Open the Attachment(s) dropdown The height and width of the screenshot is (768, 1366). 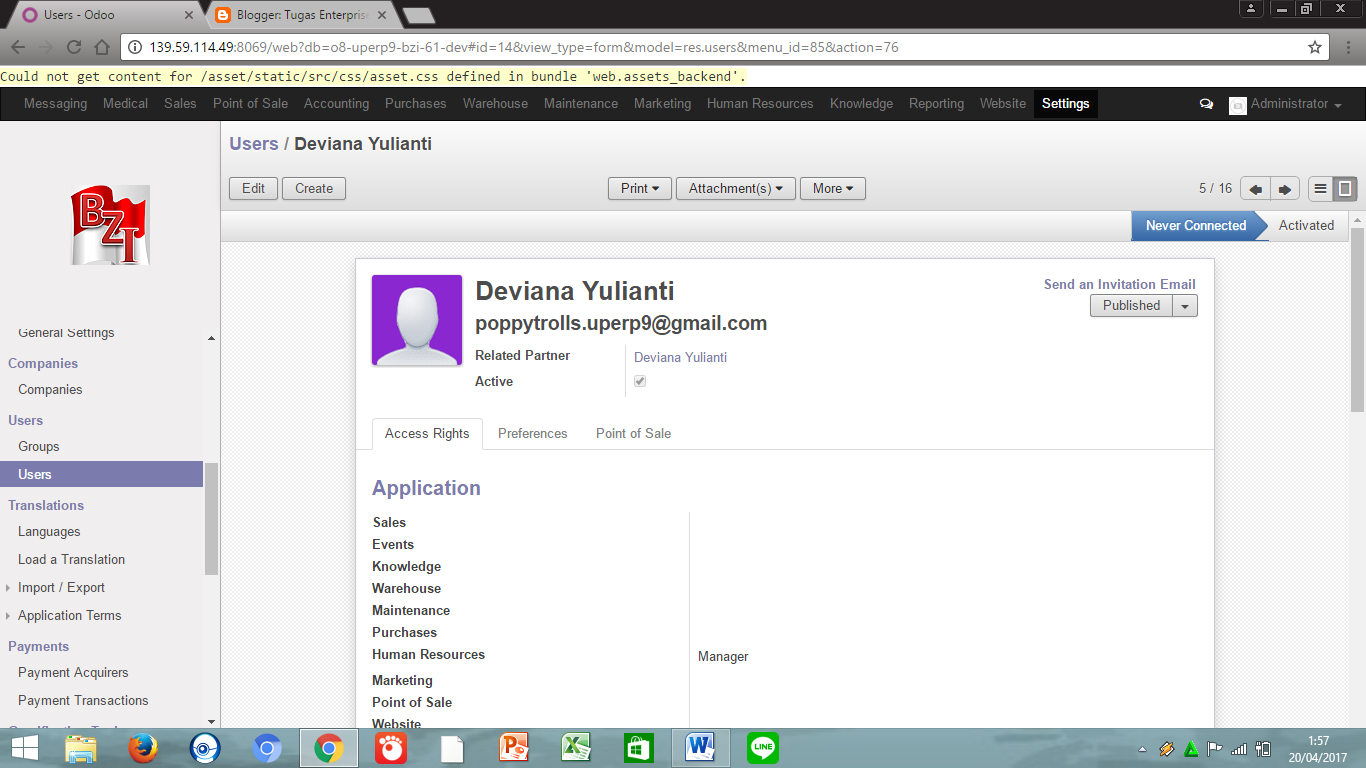point(736,188)
